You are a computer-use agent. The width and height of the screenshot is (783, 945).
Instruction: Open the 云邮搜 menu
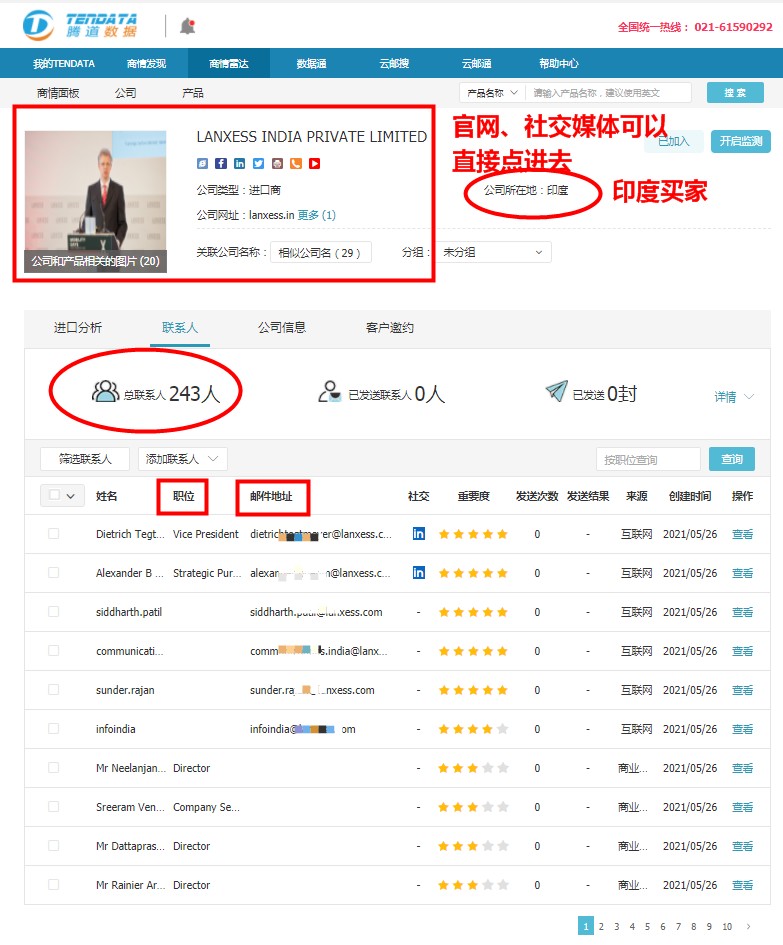click(x=394, y=63)
